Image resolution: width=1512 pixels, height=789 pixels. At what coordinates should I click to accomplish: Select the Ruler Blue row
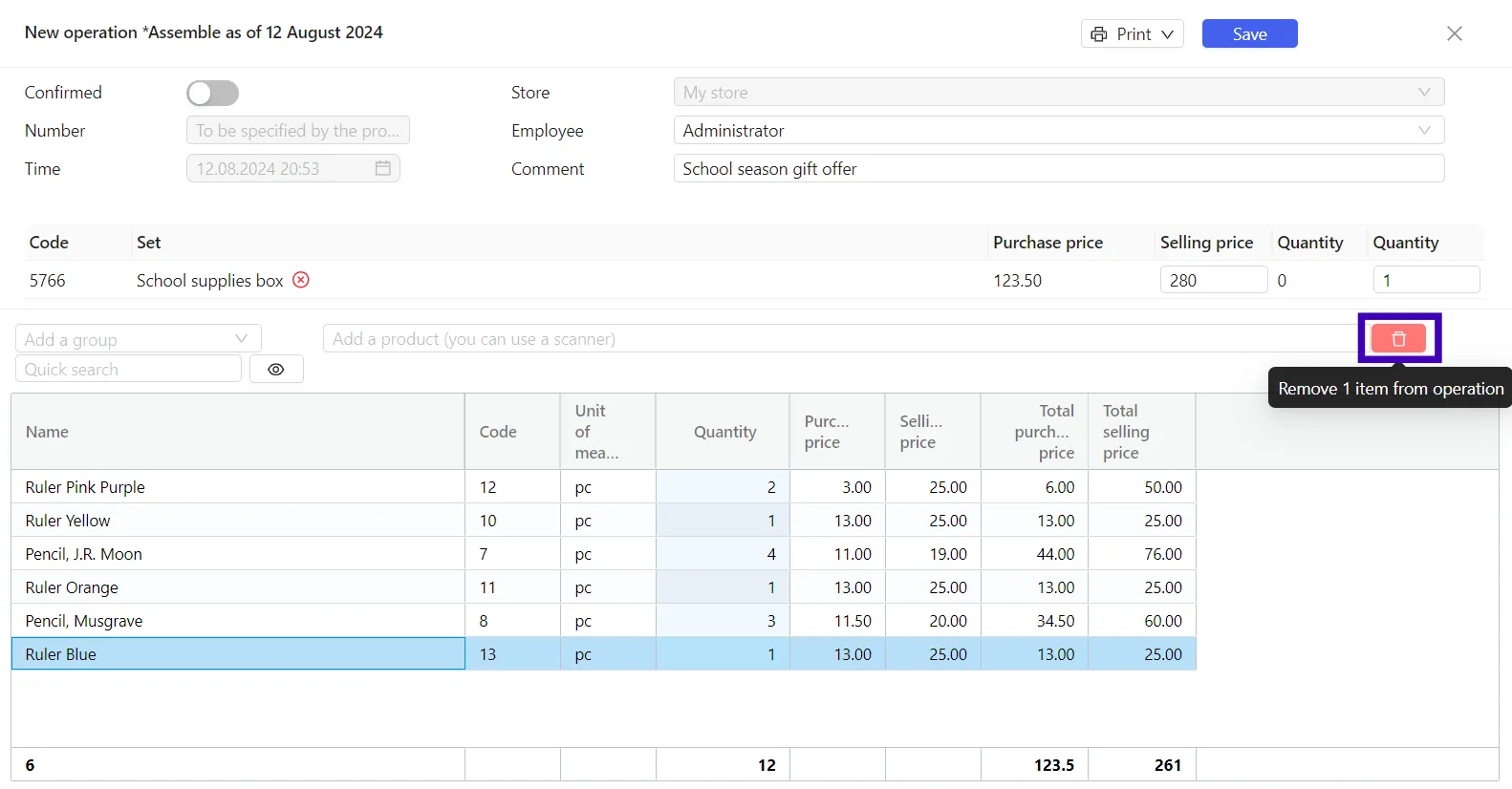click(603, 654)
